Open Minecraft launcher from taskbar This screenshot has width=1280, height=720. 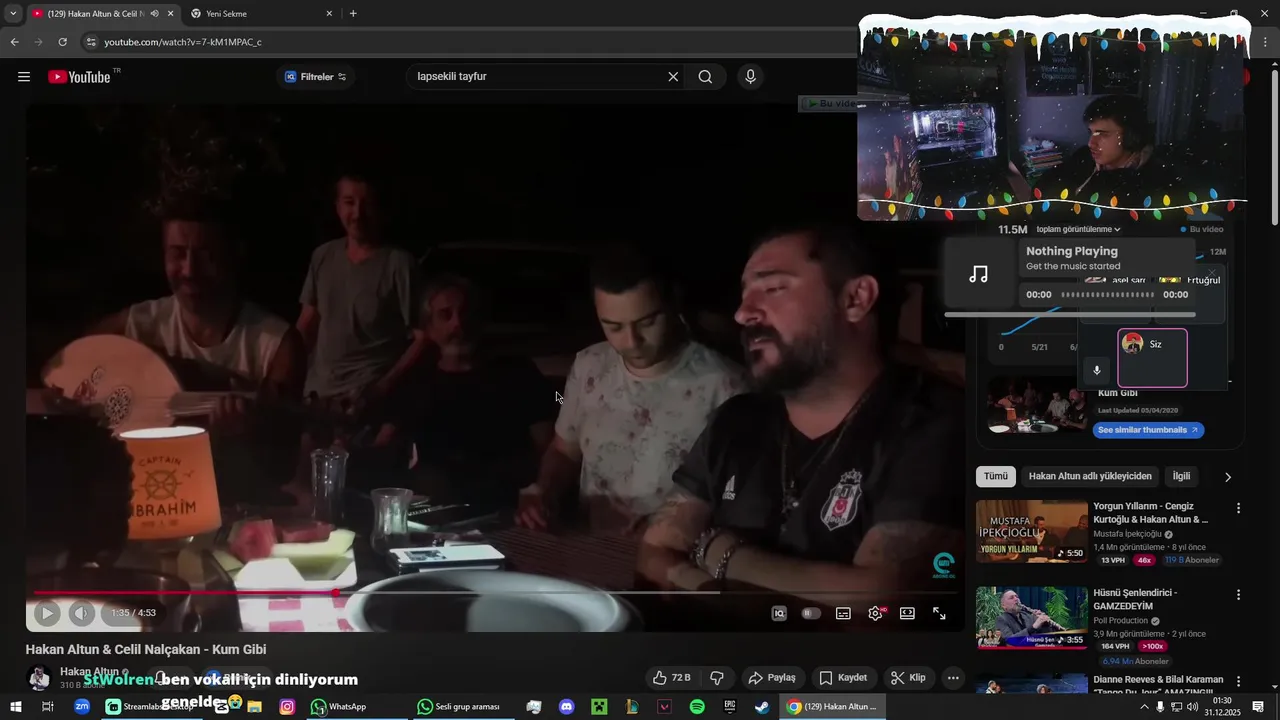coord(599,707)
